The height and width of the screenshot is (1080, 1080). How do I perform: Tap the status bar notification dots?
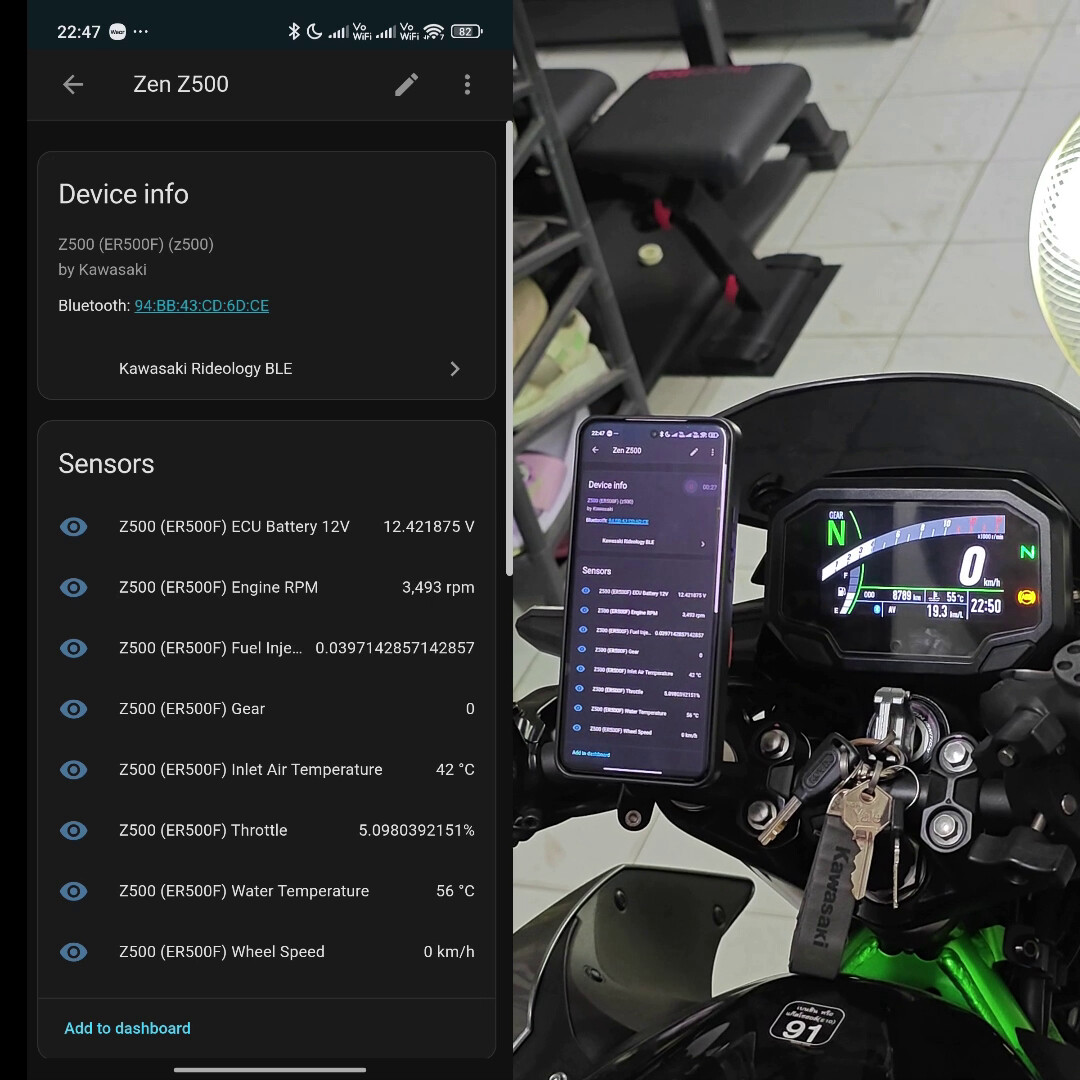[141, 32]
